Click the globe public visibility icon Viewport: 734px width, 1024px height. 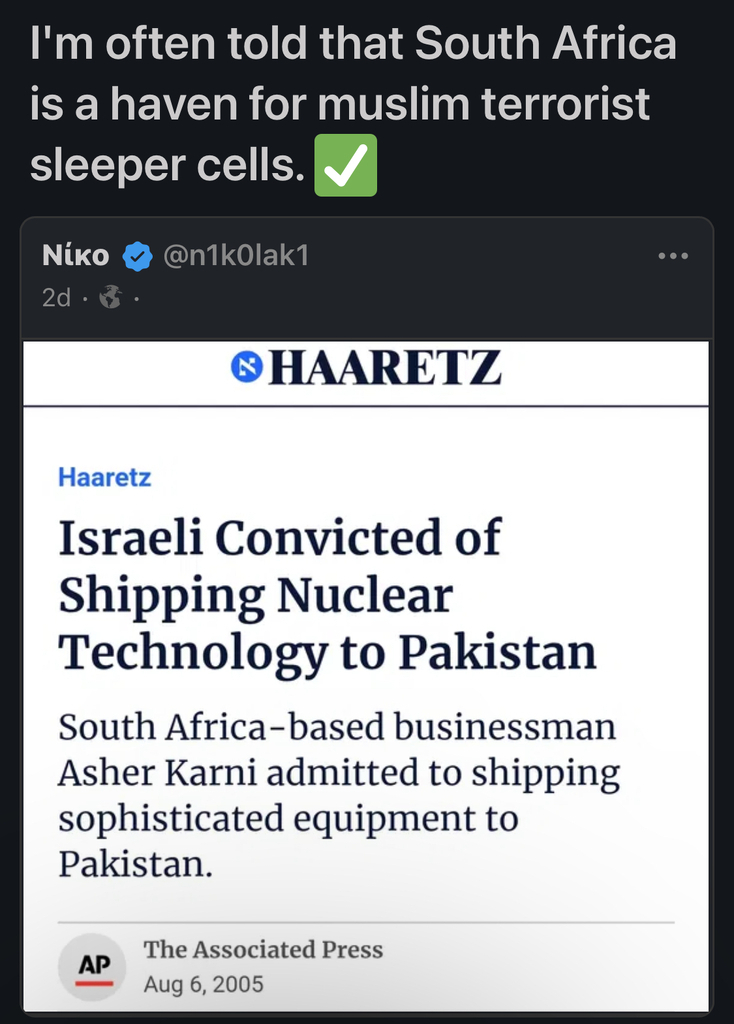tap(111, 298)
